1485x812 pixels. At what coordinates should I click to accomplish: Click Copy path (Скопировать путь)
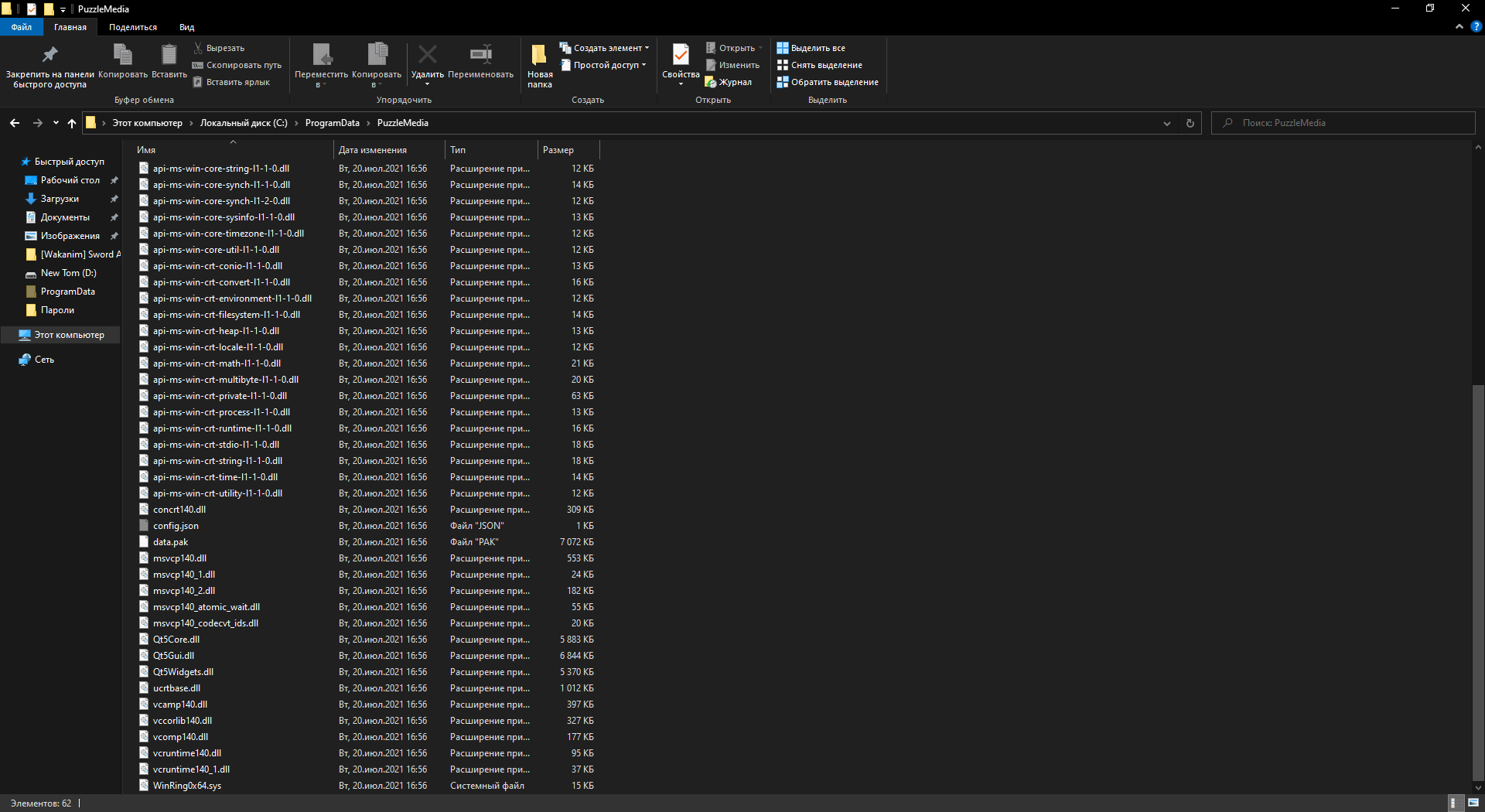tap(237, 65)
